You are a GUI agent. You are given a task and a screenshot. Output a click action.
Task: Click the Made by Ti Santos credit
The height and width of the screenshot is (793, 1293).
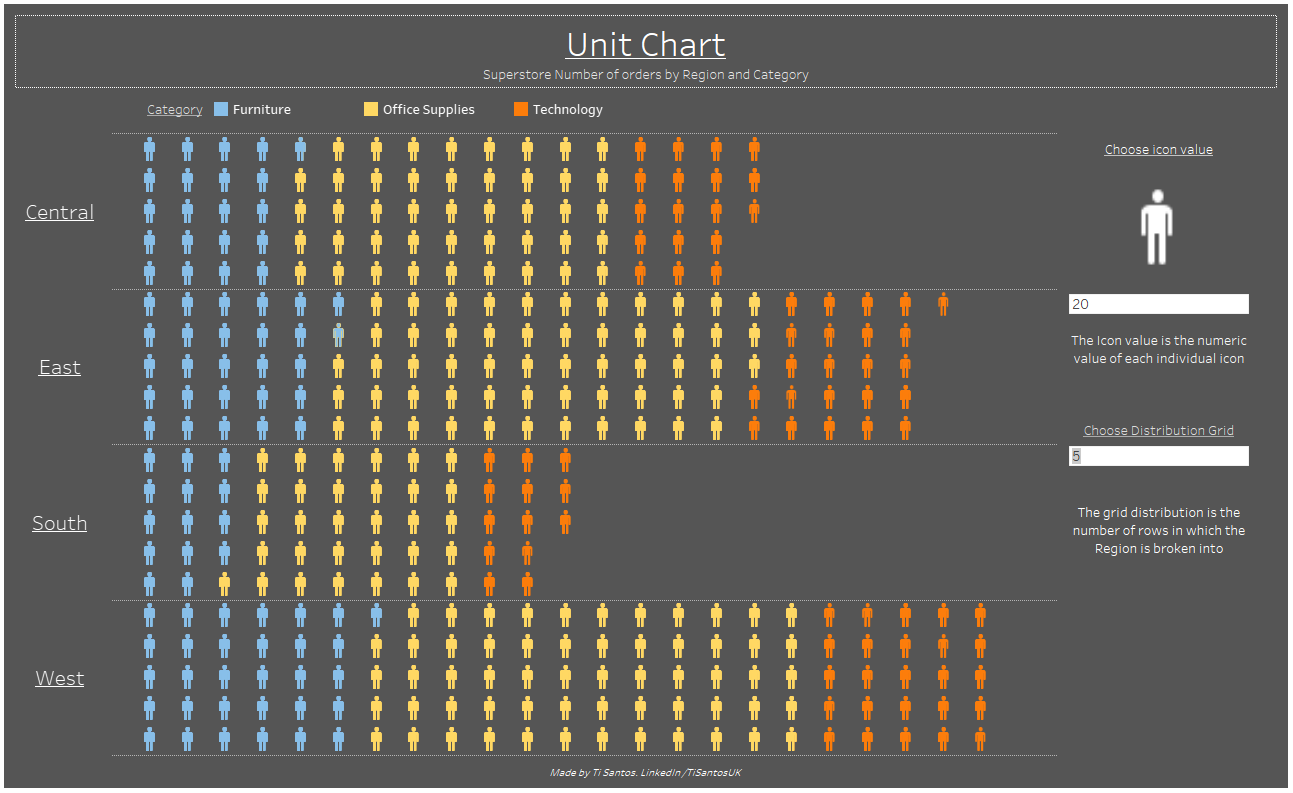(646, 772)
